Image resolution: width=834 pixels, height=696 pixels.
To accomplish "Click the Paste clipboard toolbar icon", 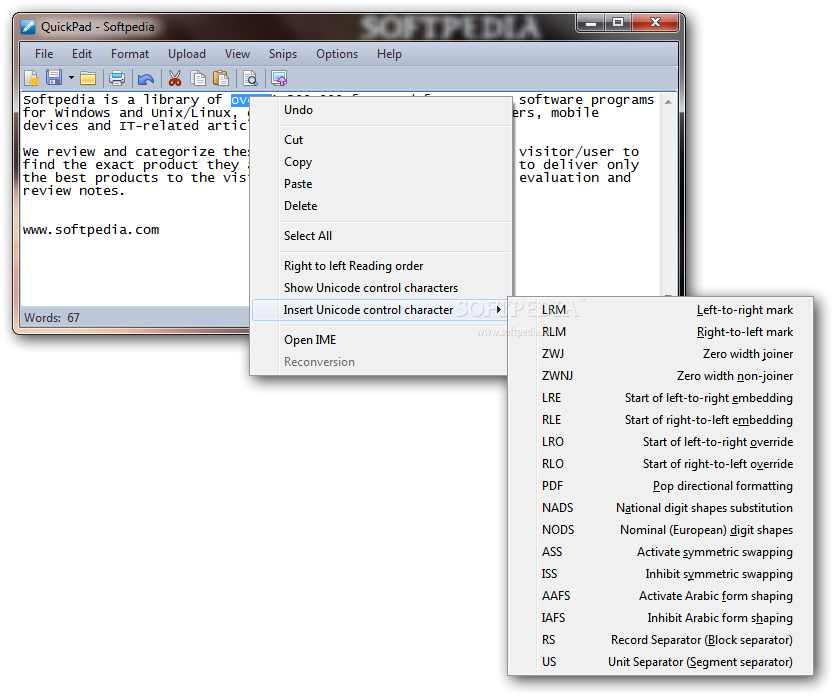I will [x=221, y=79].
